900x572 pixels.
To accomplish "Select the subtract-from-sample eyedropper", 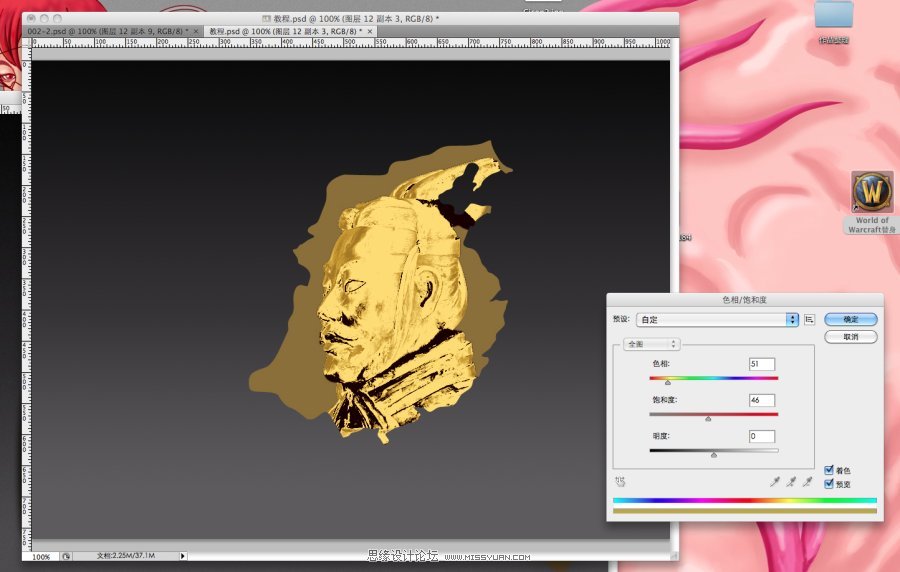I will [808, 481].
